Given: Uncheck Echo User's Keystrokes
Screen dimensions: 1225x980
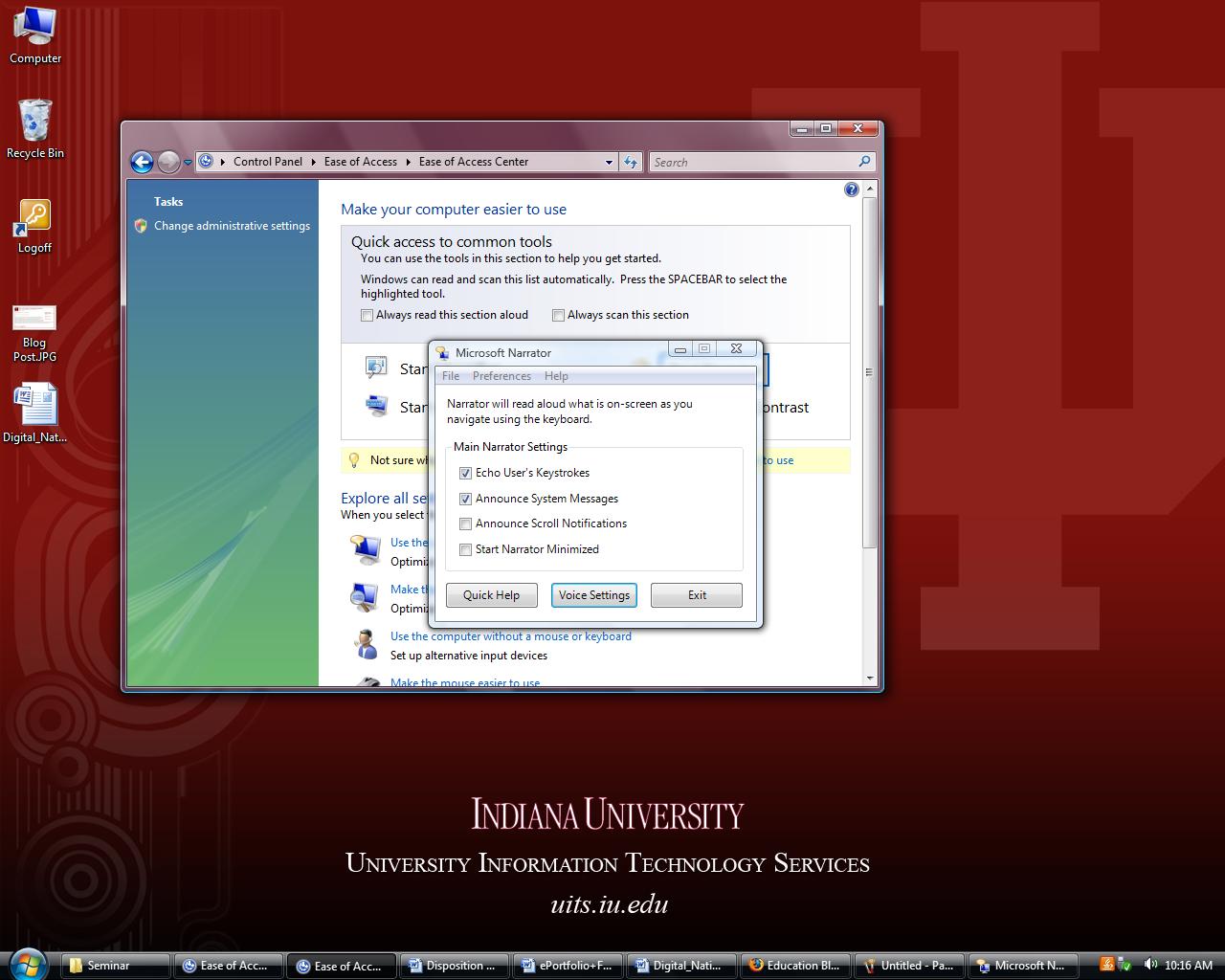Looking at the screenshot, I should 465,473.
